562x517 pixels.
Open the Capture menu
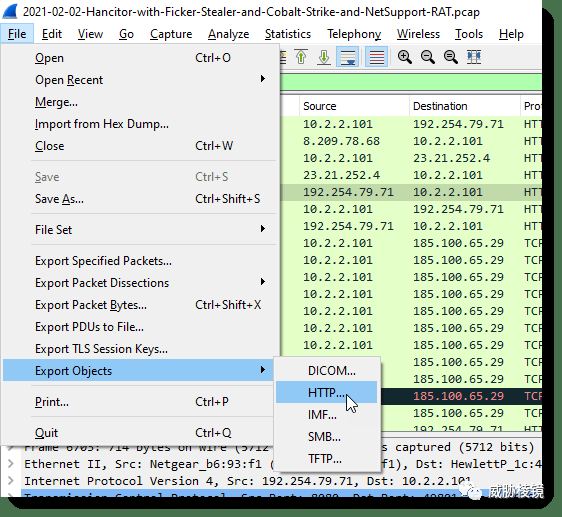point(171,34)
